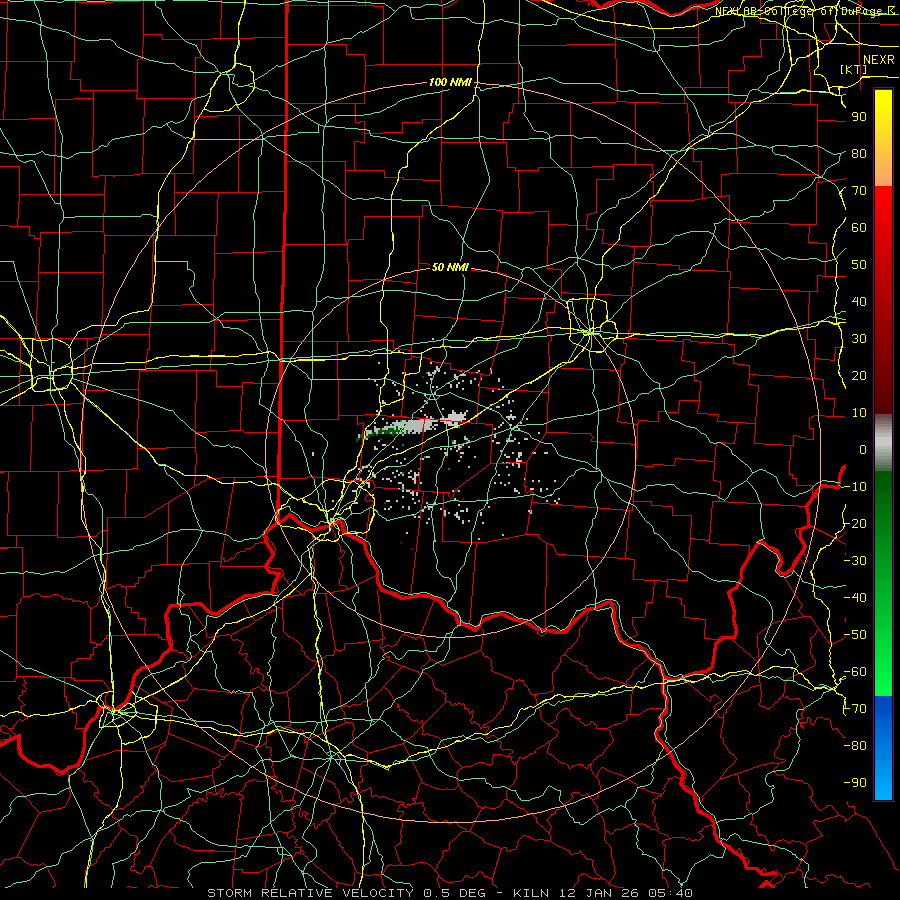Click the "[KT]" units label
Viewport: 900px width, 900px height.
click(854, 69)
